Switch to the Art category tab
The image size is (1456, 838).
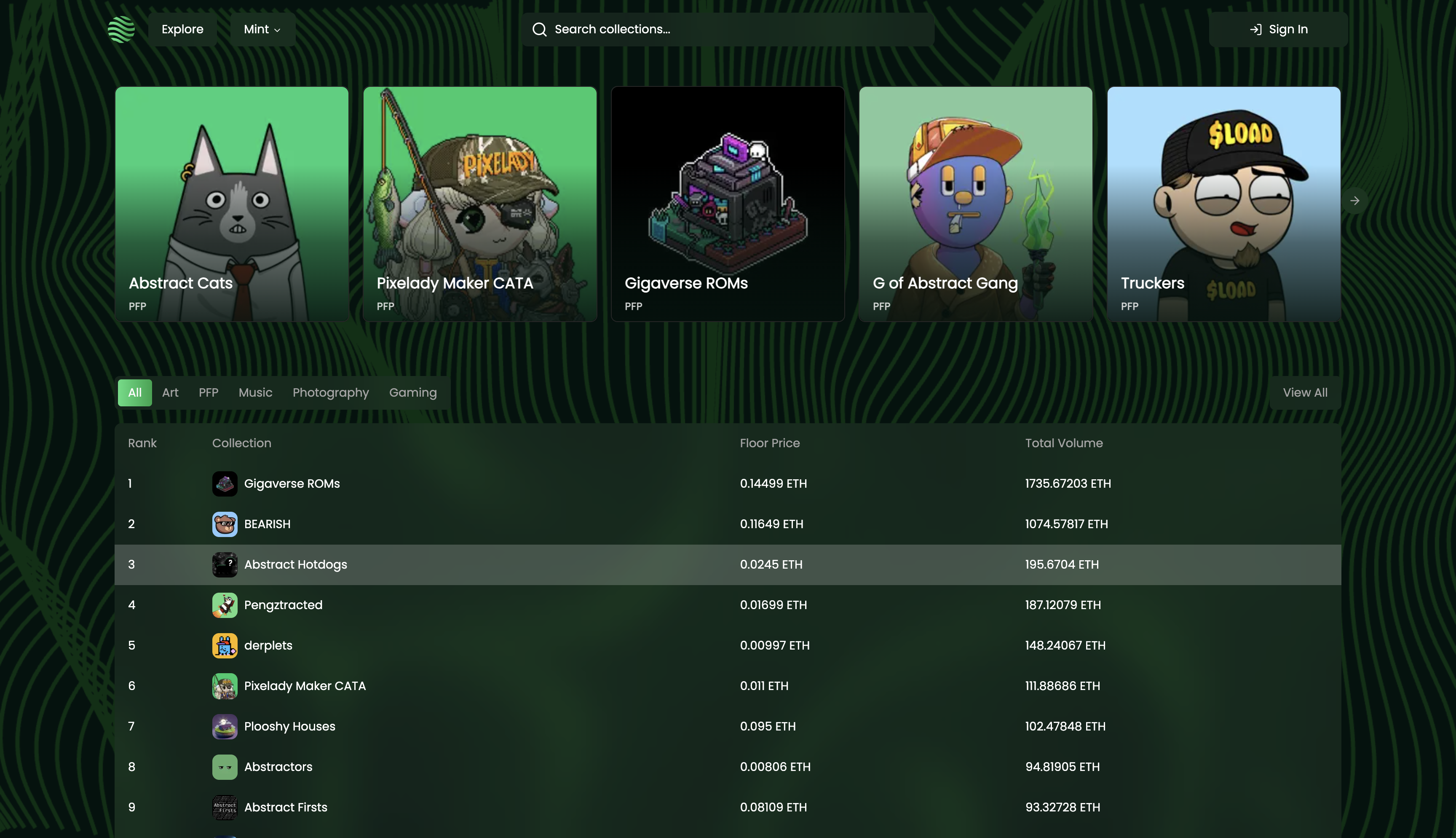[x=170, y=392]
